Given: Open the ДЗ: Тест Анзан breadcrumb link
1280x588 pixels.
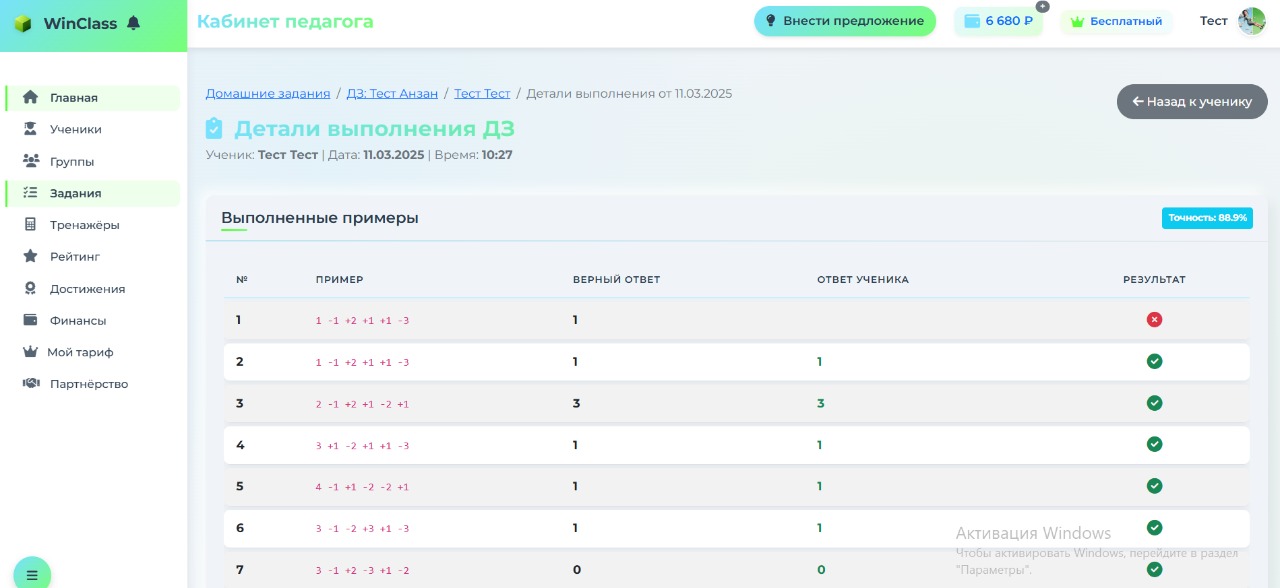Looking at the screenshot, I should pyautogui.click(x=392, y=93).
